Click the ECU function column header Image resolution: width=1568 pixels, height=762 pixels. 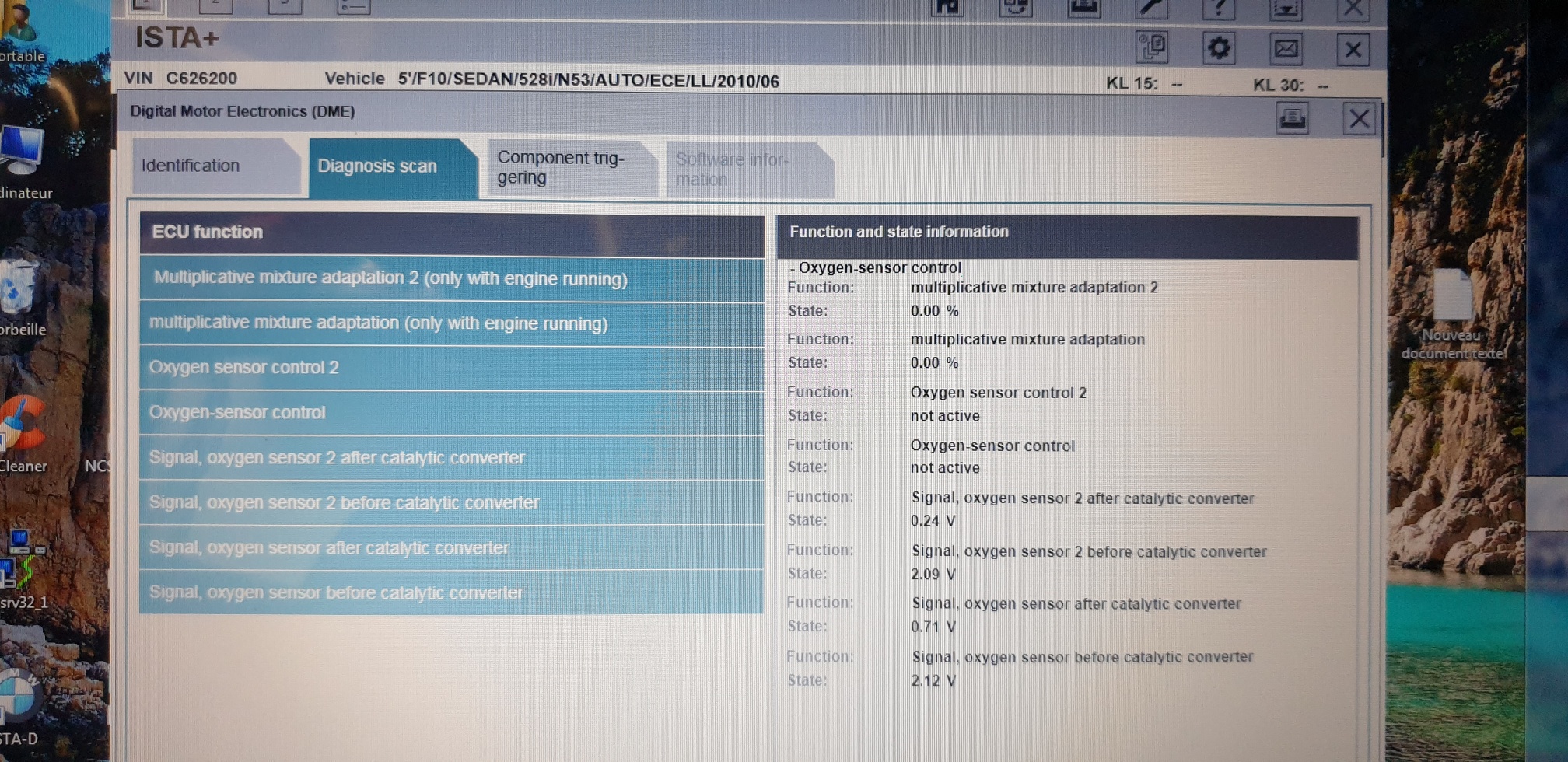click(x=451, y=232)
